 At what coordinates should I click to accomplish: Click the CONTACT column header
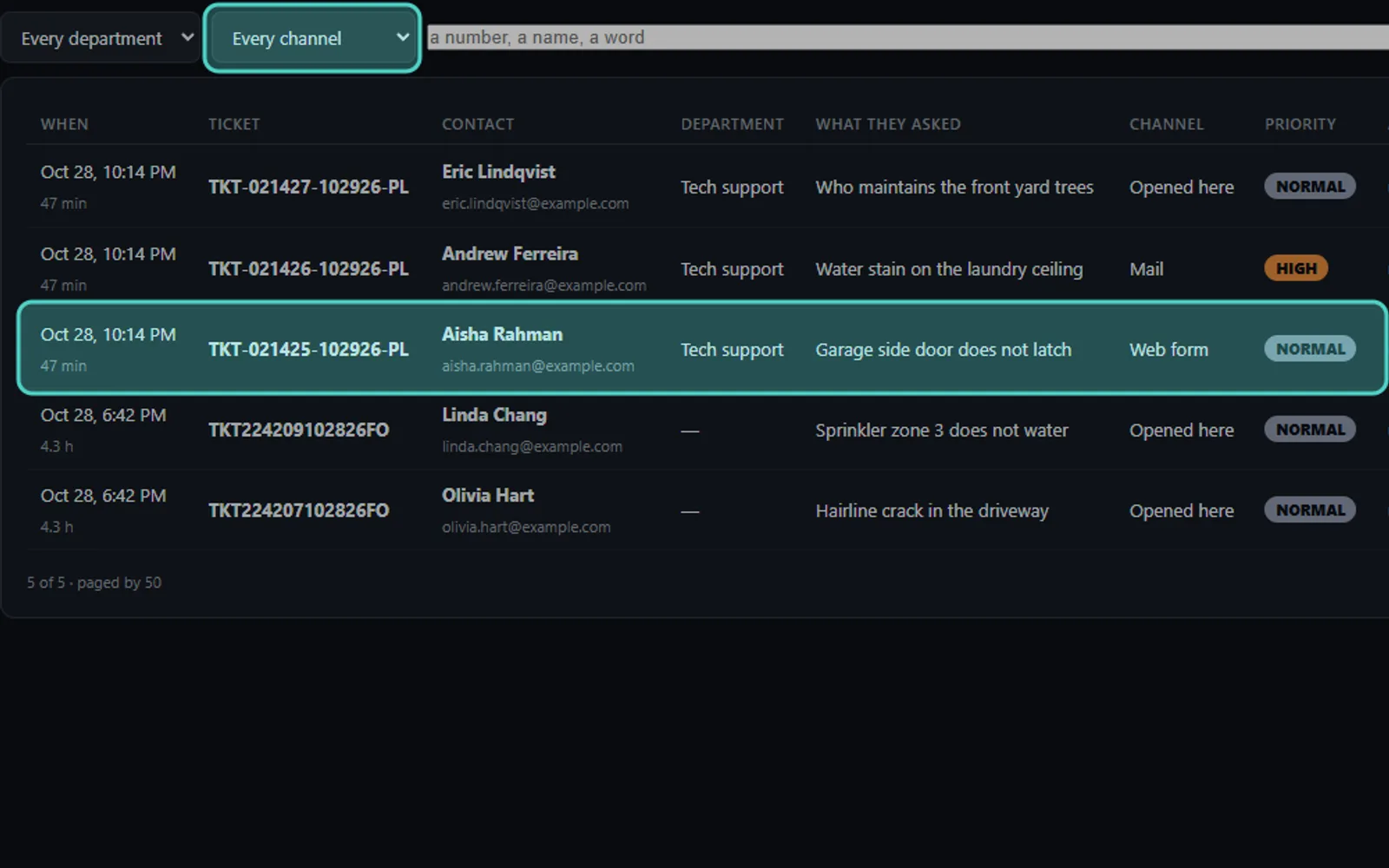pos(477,124)
